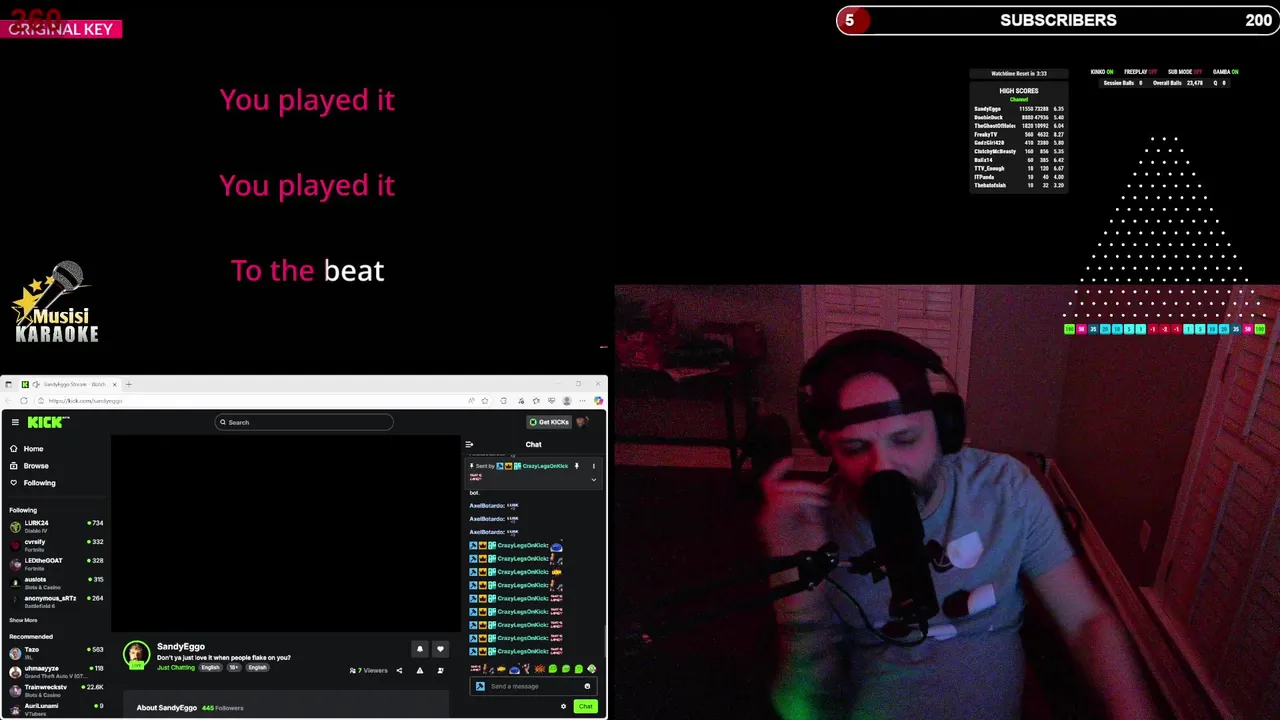Viewport: 1280px width, 720px height.
Task: Favorite this page with the star icon
Action: click(485, 401)
